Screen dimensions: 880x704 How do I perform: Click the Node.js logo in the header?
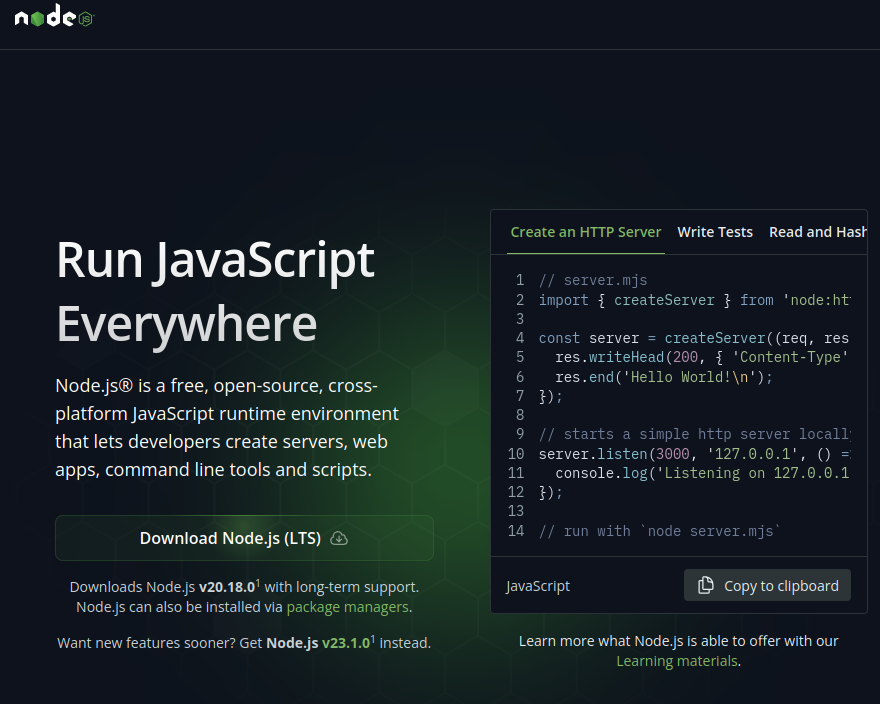click(x=54, y=17)
